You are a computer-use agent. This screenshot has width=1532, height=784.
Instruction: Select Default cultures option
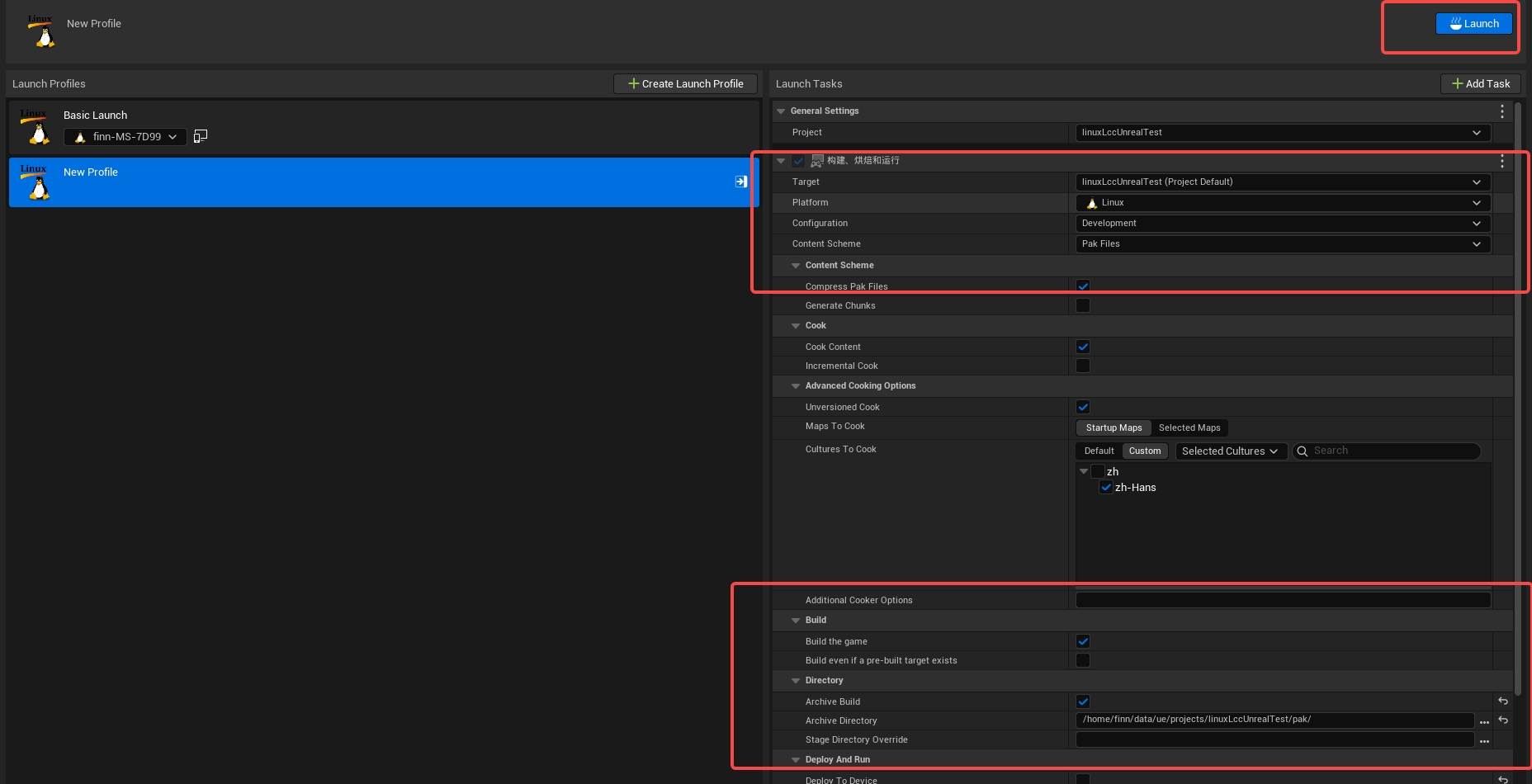pos(1099,451)
